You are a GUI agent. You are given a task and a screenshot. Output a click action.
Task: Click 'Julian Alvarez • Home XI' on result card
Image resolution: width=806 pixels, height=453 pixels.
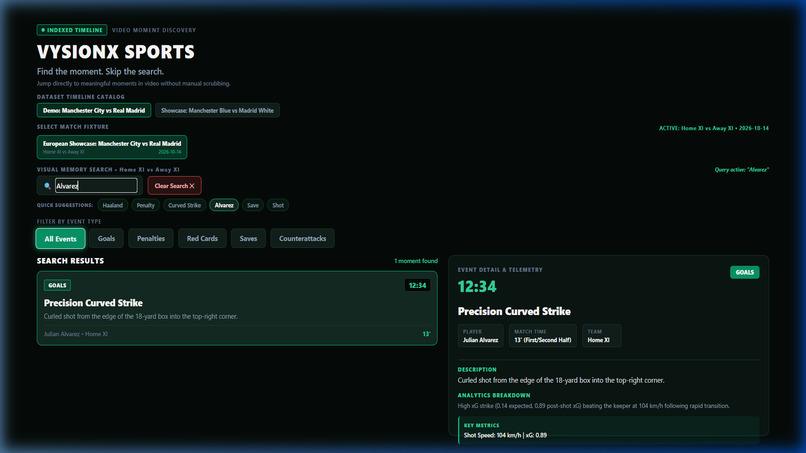76,334
